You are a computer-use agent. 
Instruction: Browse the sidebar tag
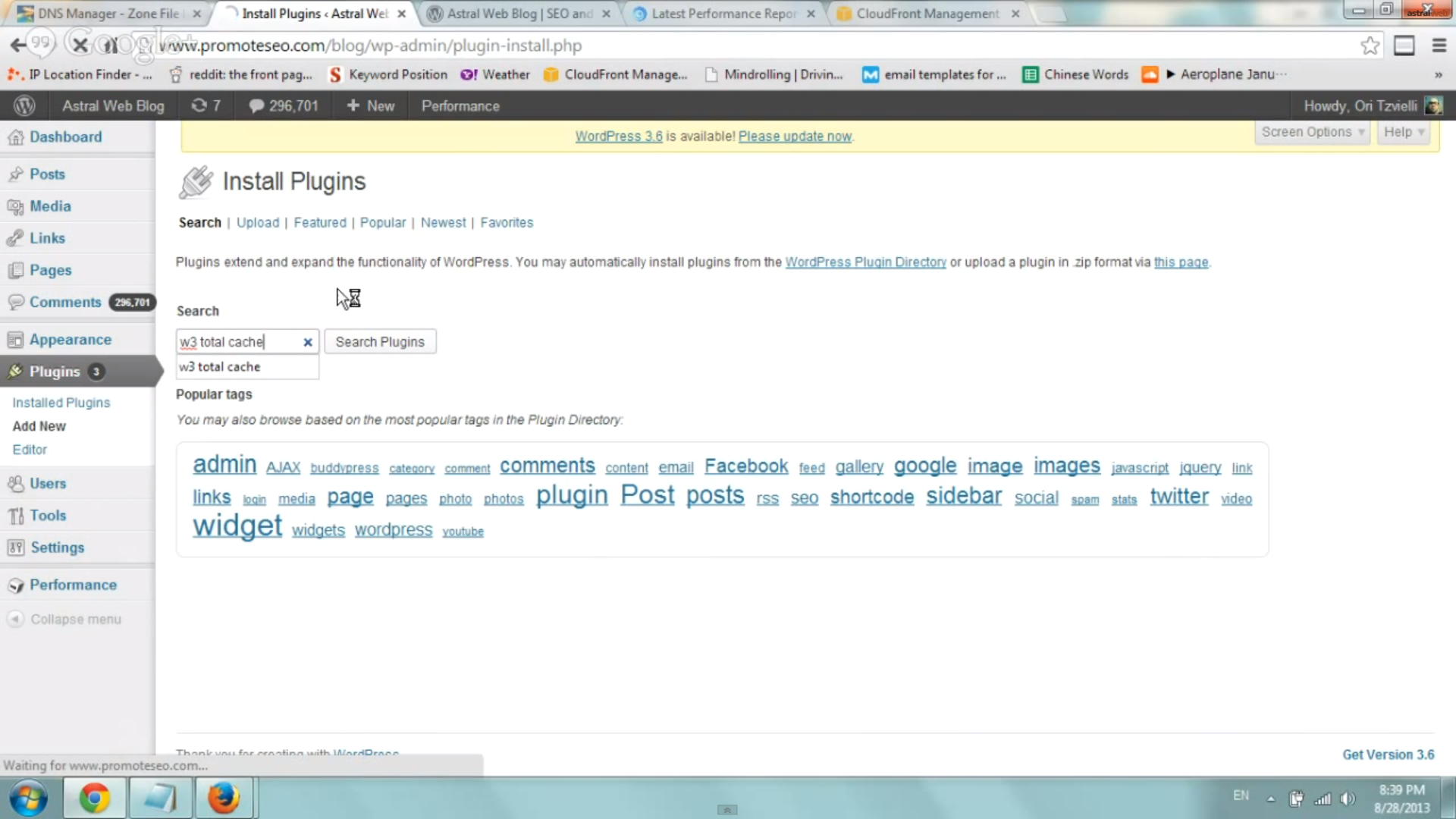click(x=964, y=496)
